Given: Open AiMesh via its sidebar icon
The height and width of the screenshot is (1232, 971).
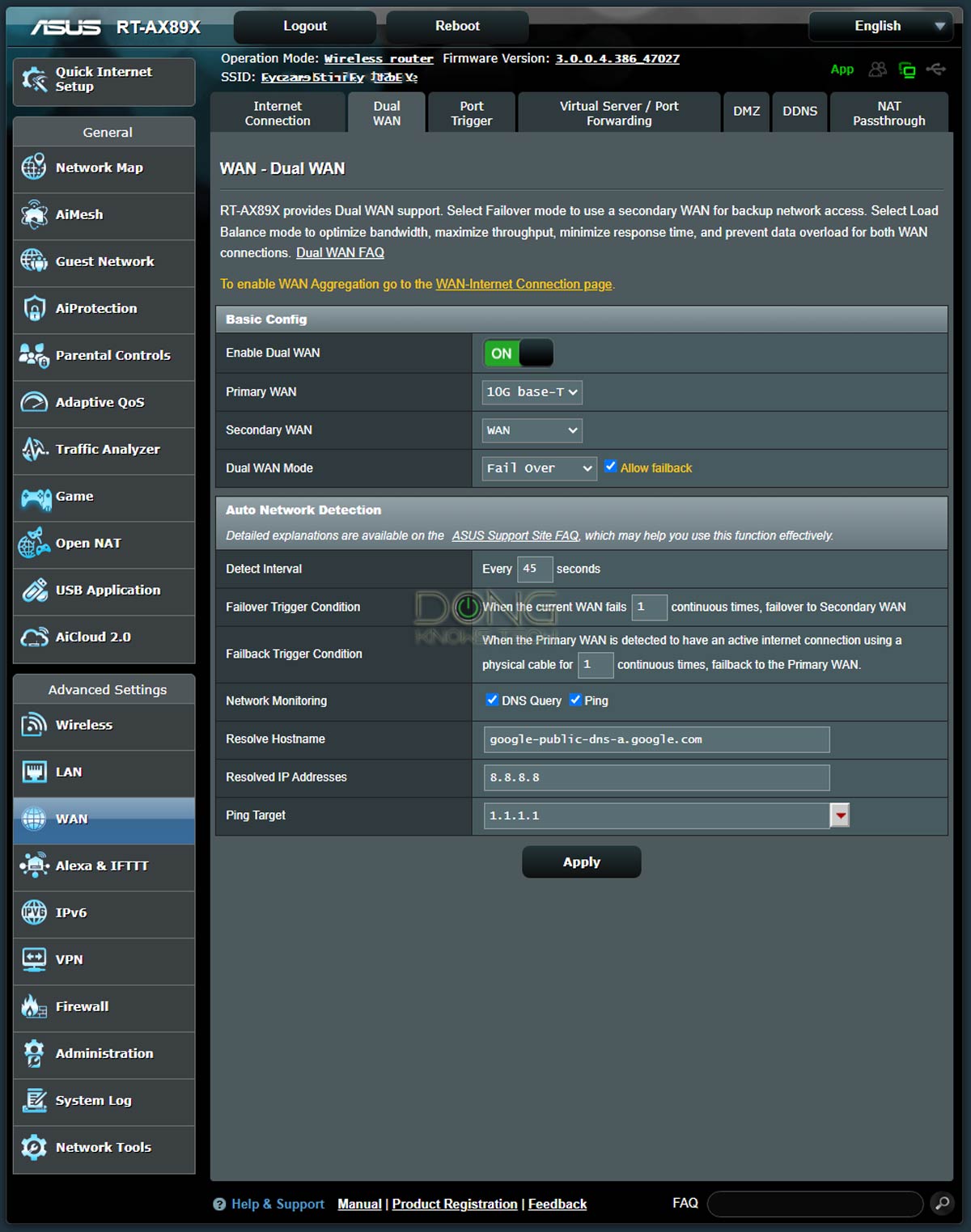Looking at the screenshot, I should click(34, 214).
